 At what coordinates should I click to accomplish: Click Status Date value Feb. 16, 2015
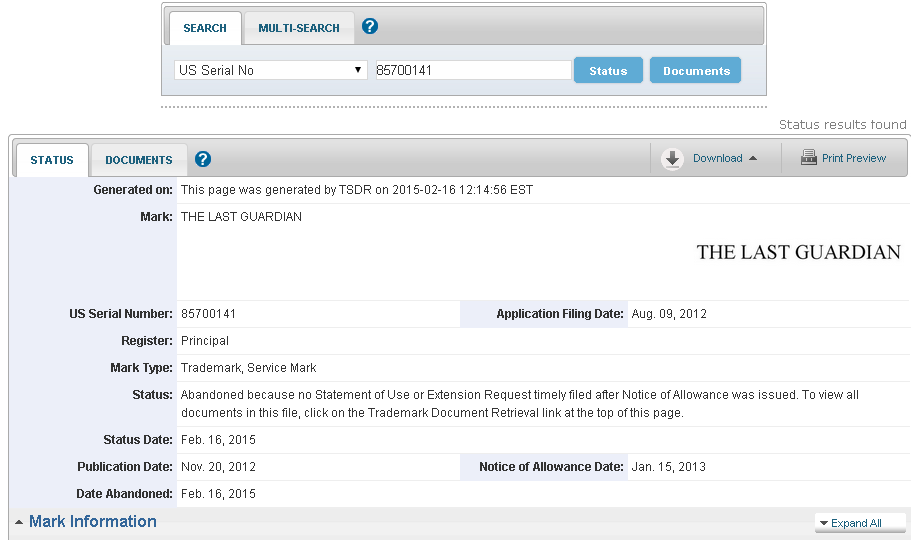[x=218, y=440]
